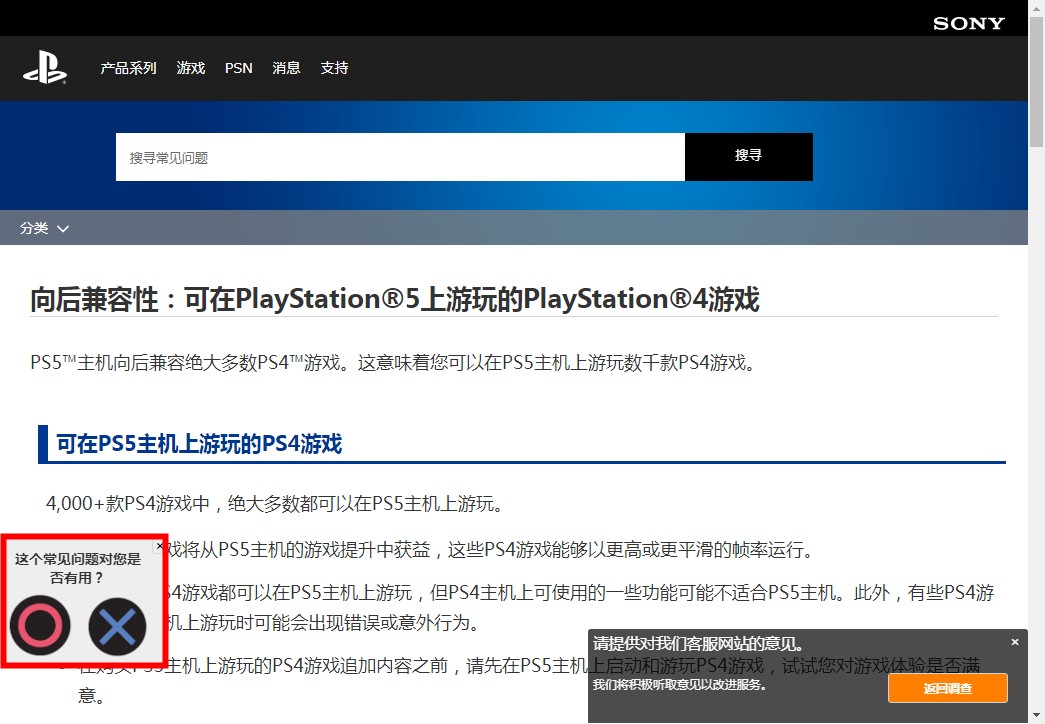Focus the 搜寻常见问题 search field

(401, 157)
